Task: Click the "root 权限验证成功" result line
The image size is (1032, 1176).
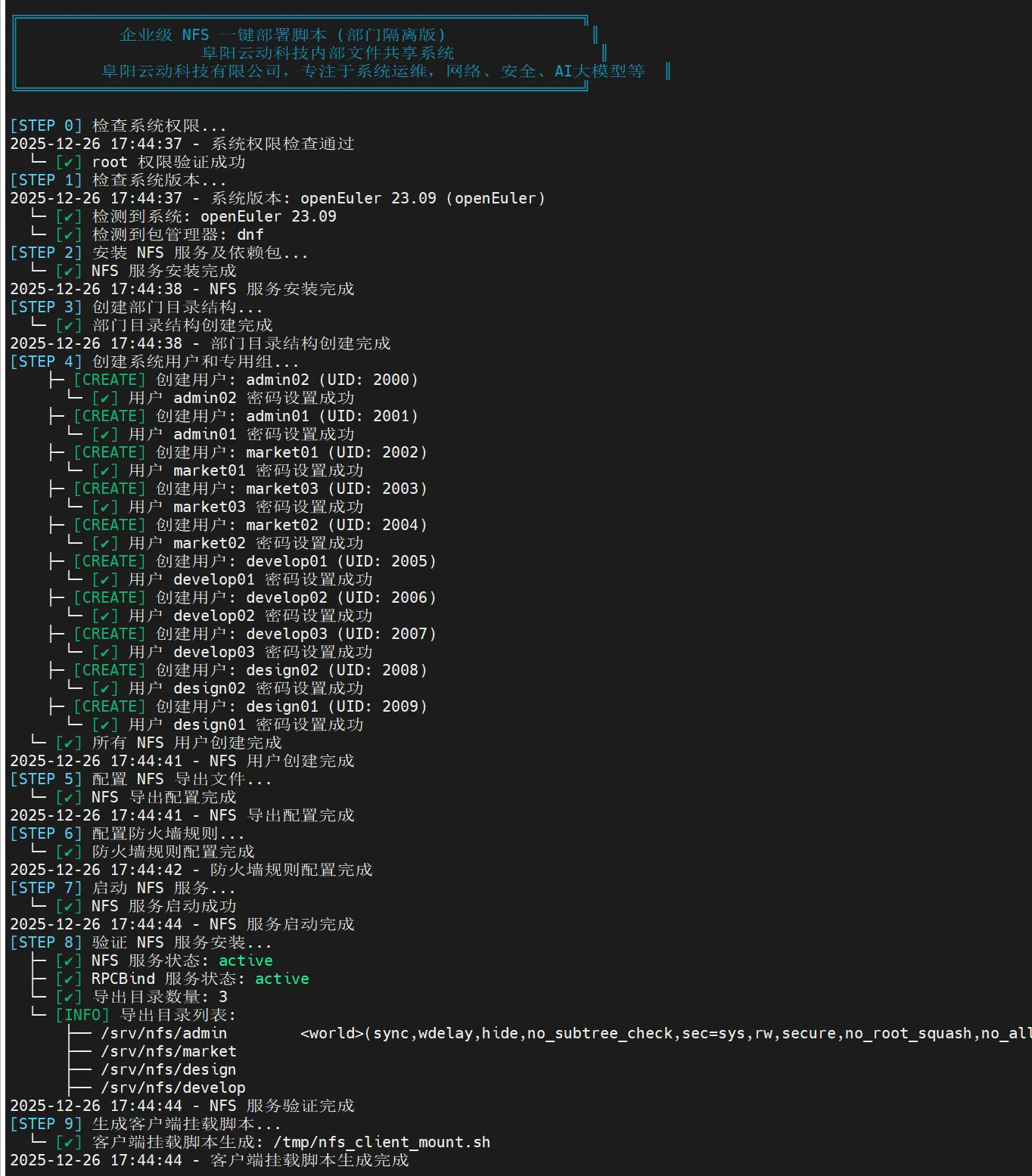Action: pos(168,162)
